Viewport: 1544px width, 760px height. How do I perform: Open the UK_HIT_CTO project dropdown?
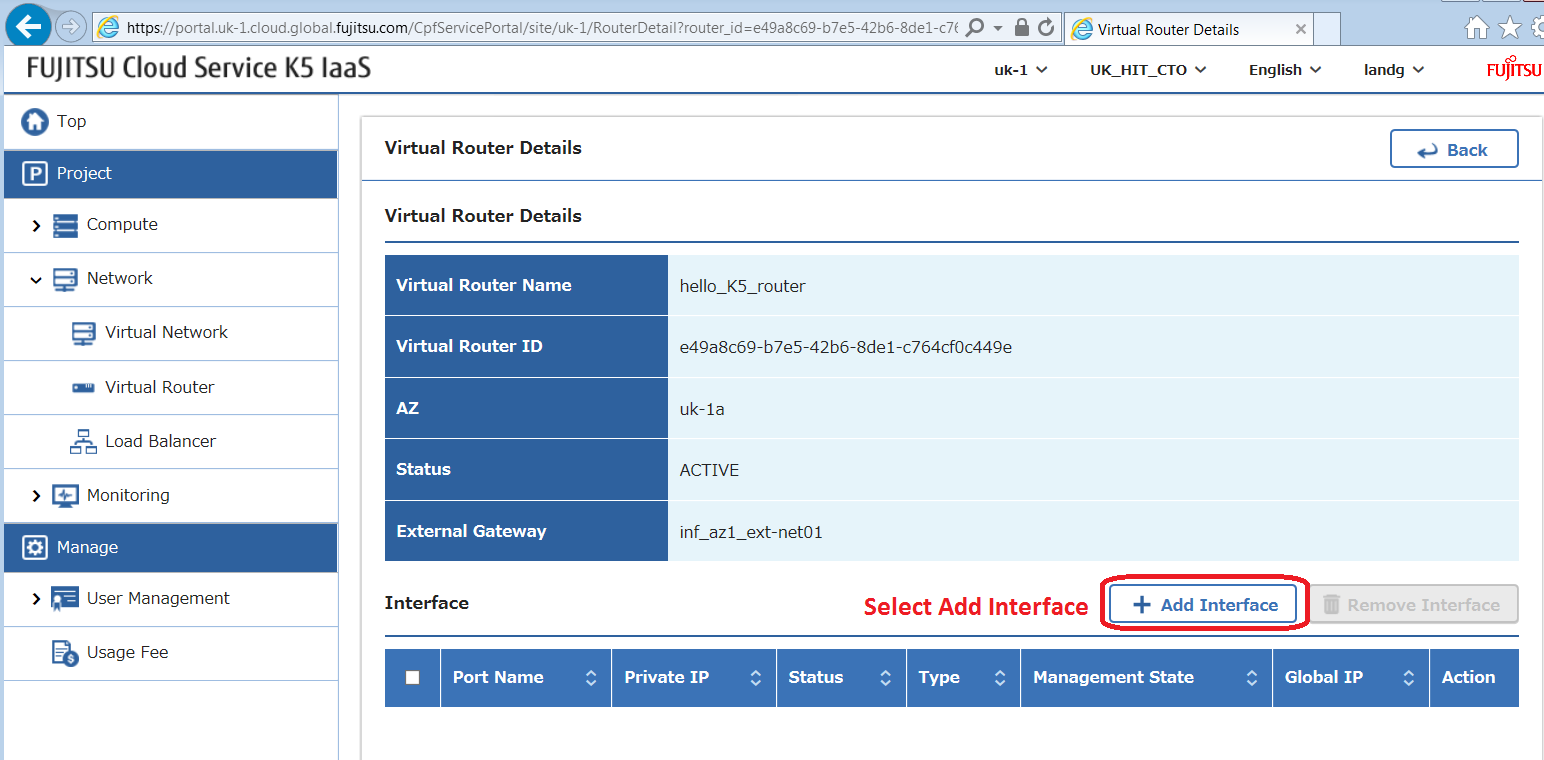pos(1148,70)
